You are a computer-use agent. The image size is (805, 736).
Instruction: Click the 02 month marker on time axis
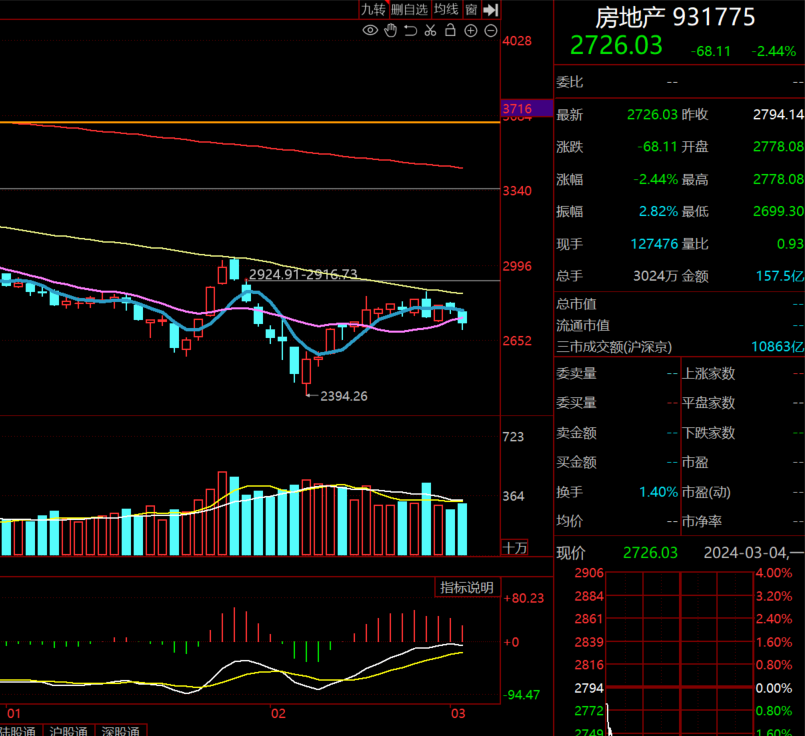pyautogui.click(x=278, y=713)
